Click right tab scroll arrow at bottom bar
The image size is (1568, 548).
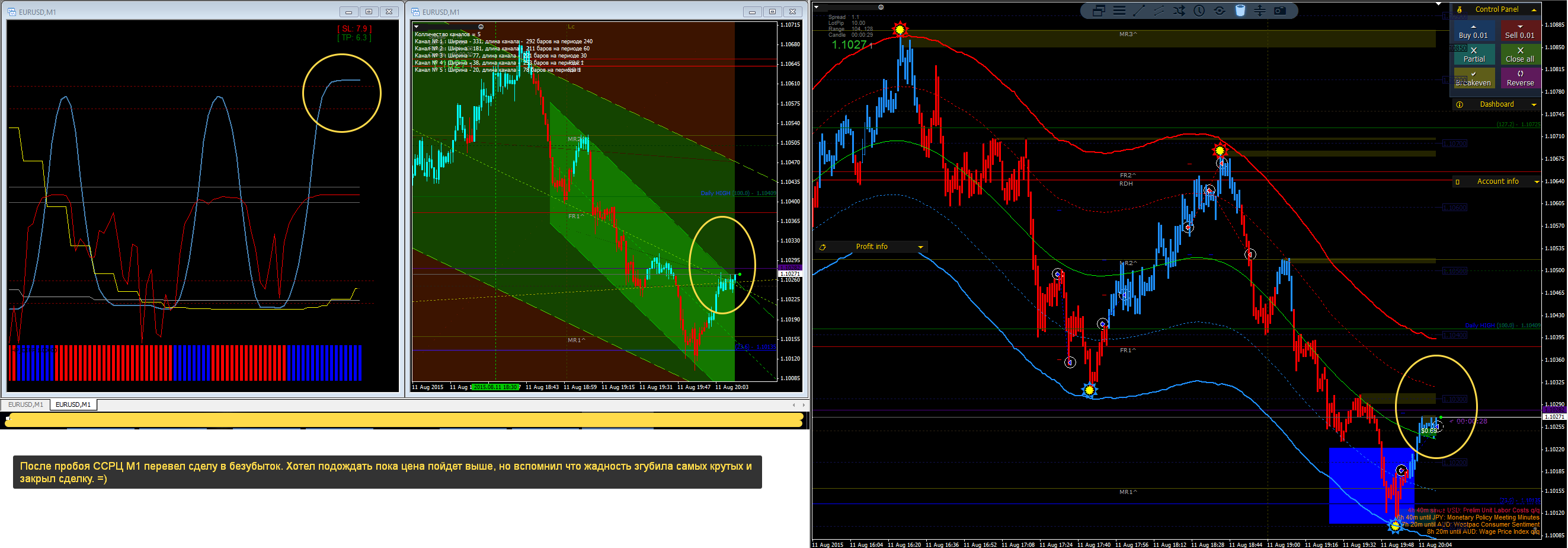804,405
